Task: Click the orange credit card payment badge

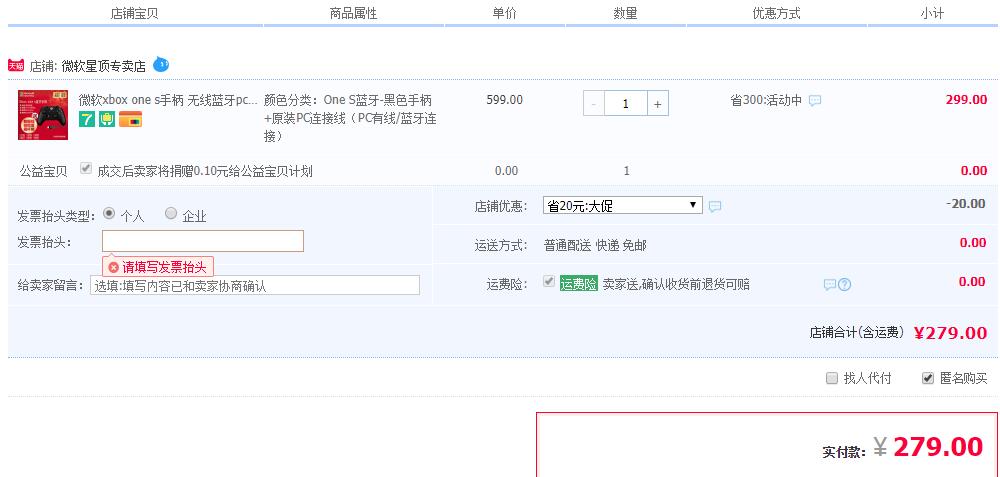Action: pos(130,119)
